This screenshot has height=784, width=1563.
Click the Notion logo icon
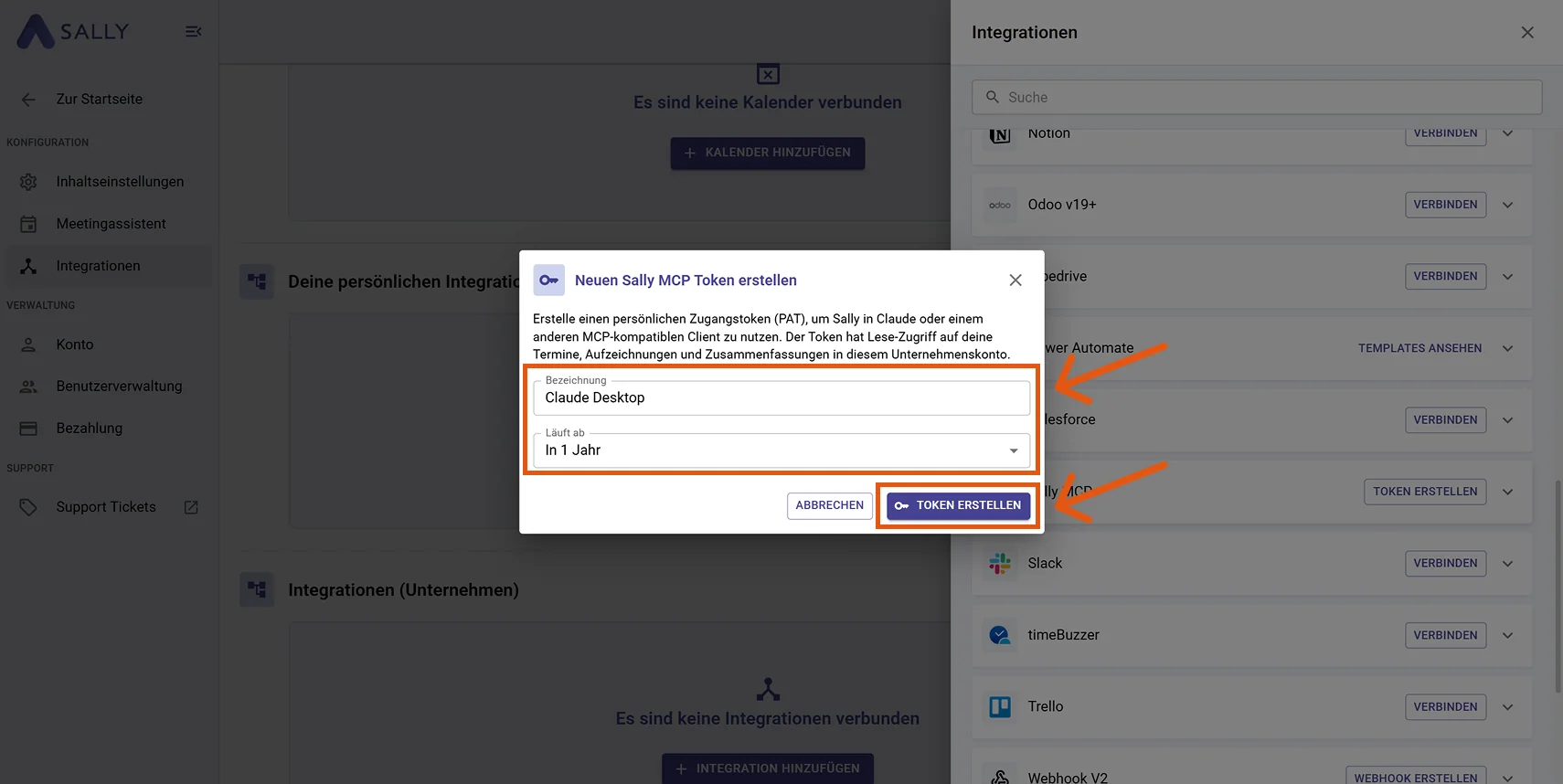1000,134
